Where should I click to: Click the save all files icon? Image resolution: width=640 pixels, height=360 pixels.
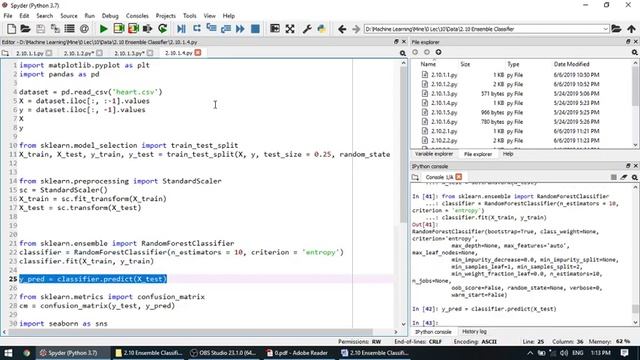click(55, 29)
